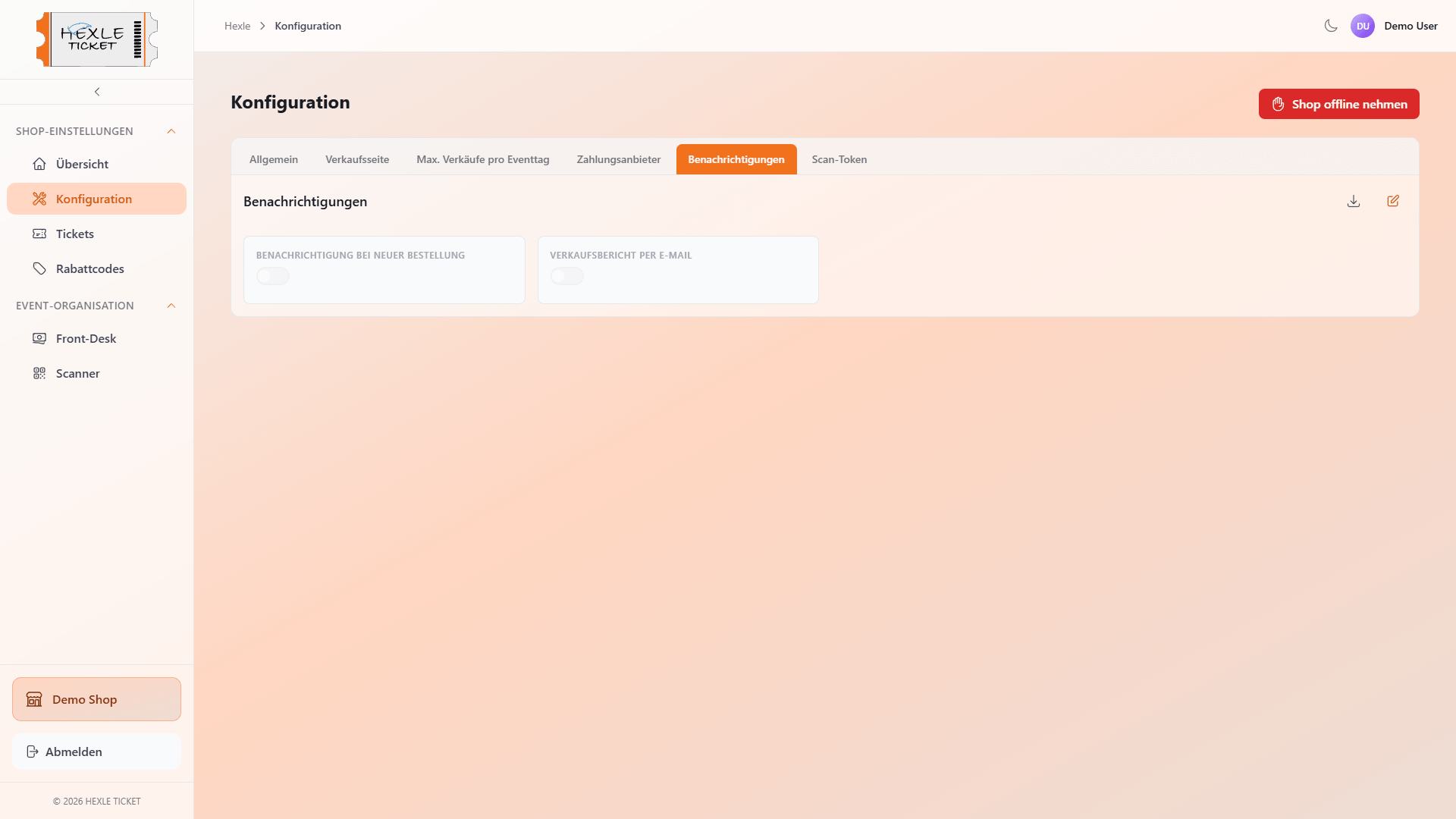Click the DU user avatar
The image size is (1456, 819).
pyautogui.click(x=1363, y=26)
